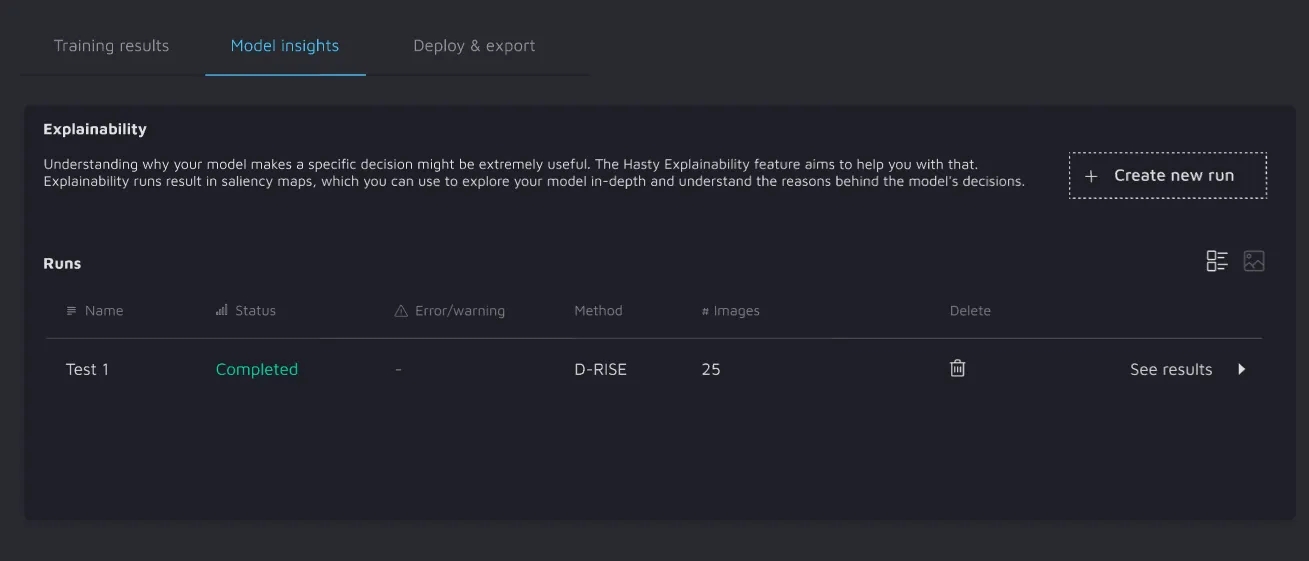This screenshot has width=1309, height=561.
Task: Sort runs by the Method column header
Action: point(598,311)
